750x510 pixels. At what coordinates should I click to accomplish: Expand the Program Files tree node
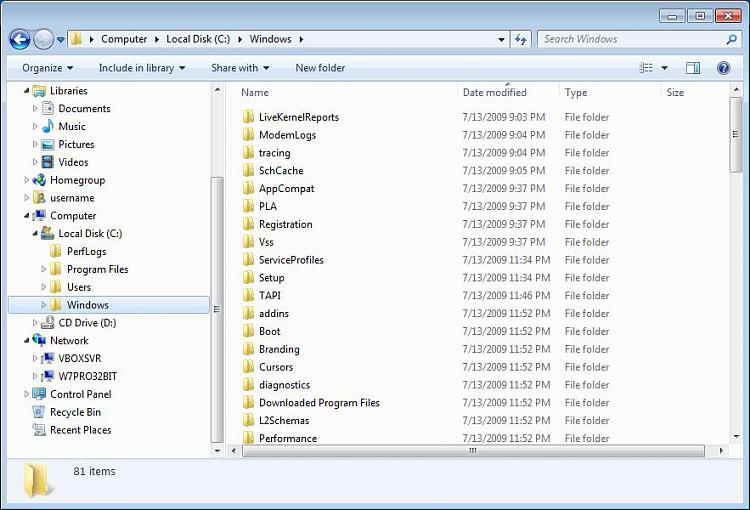[x=44, y=269]
